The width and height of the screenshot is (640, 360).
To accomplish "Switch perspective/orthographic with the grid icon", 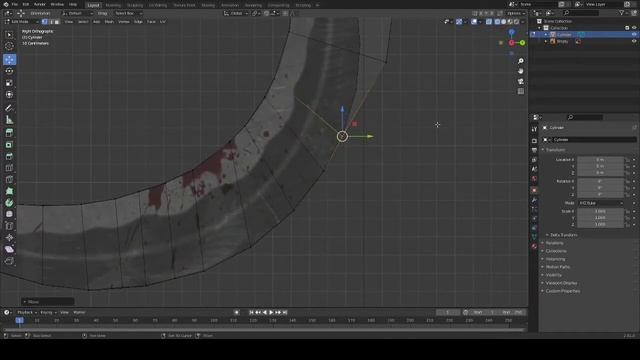I will (521, 91).
